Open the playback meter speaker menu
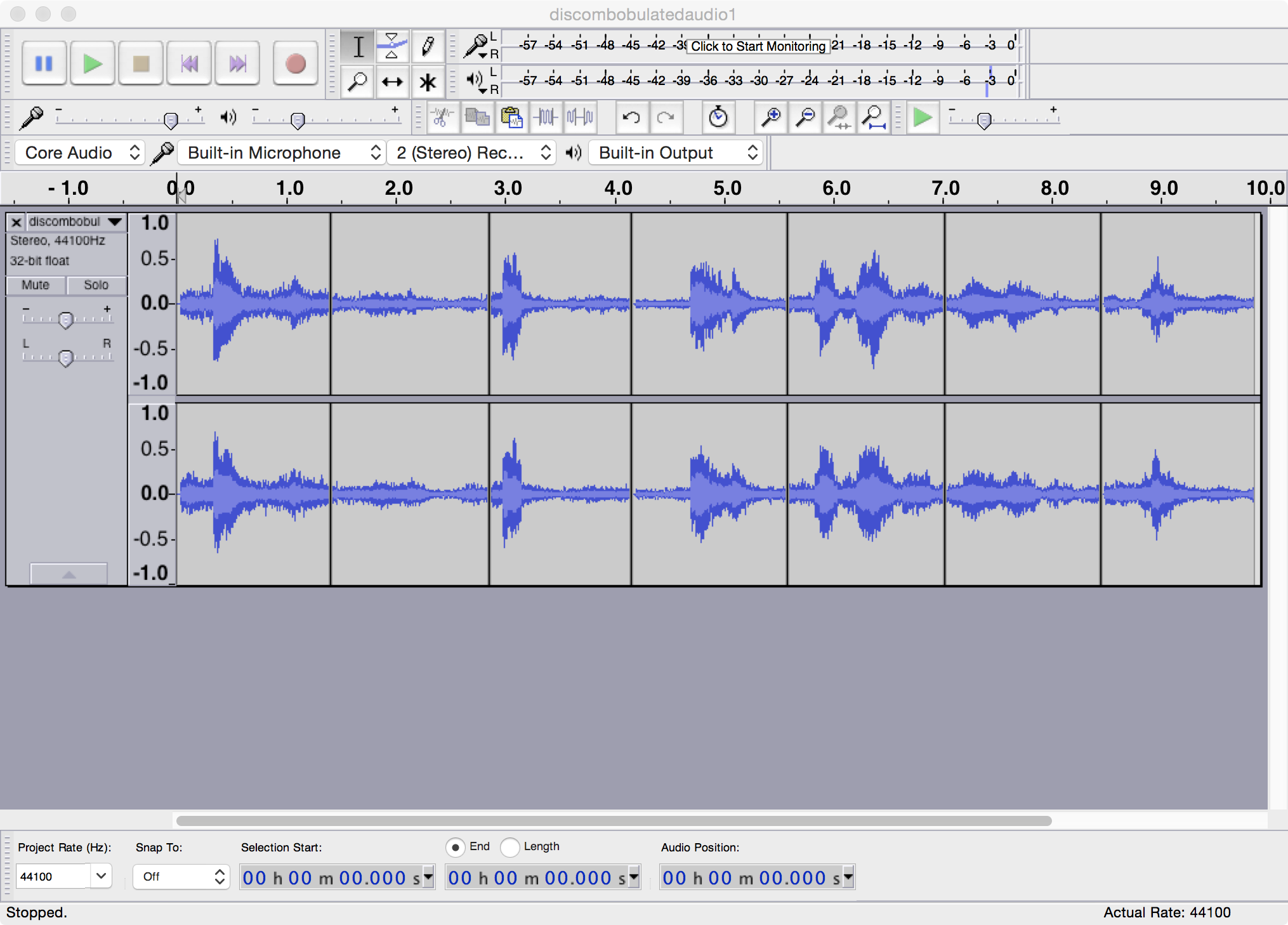Viewport: 1288px width, 925px height. [x=476, y=81]
